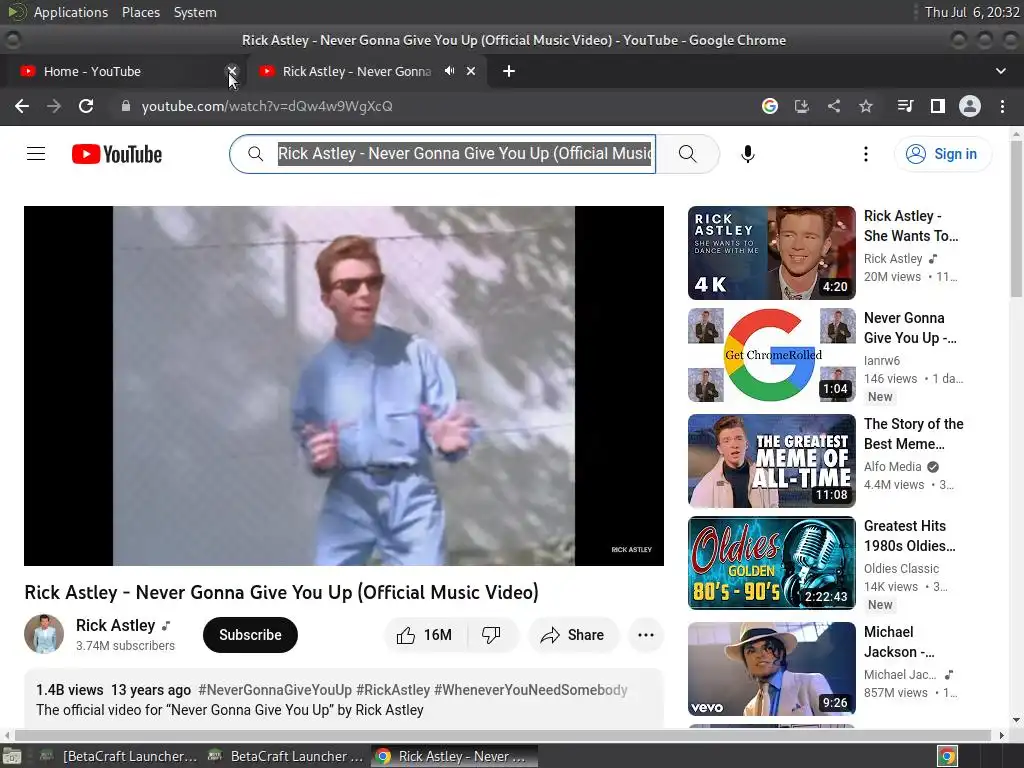Select the Rick Astley Never Gonna tab
Image resolution: width=1024 pixels, height=768 pixels.
point(356,71)
